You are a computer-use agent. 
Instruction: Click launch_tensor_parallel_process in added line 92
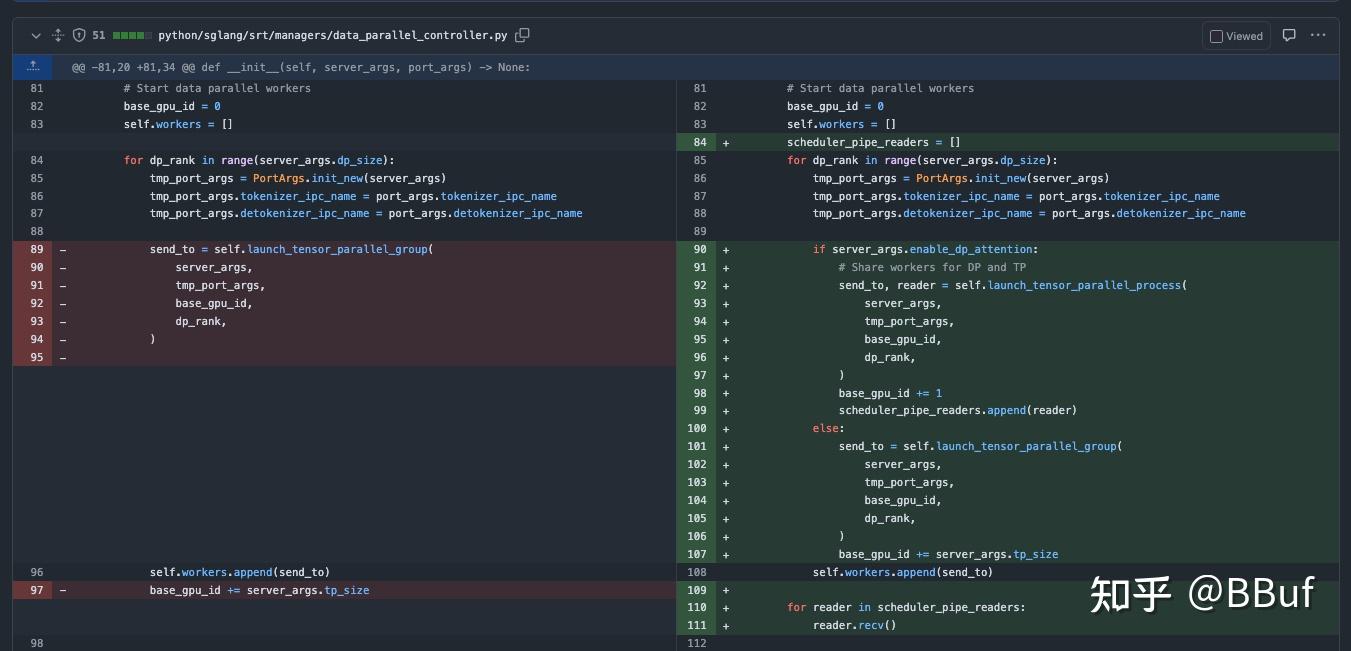tap(1085, 286)
